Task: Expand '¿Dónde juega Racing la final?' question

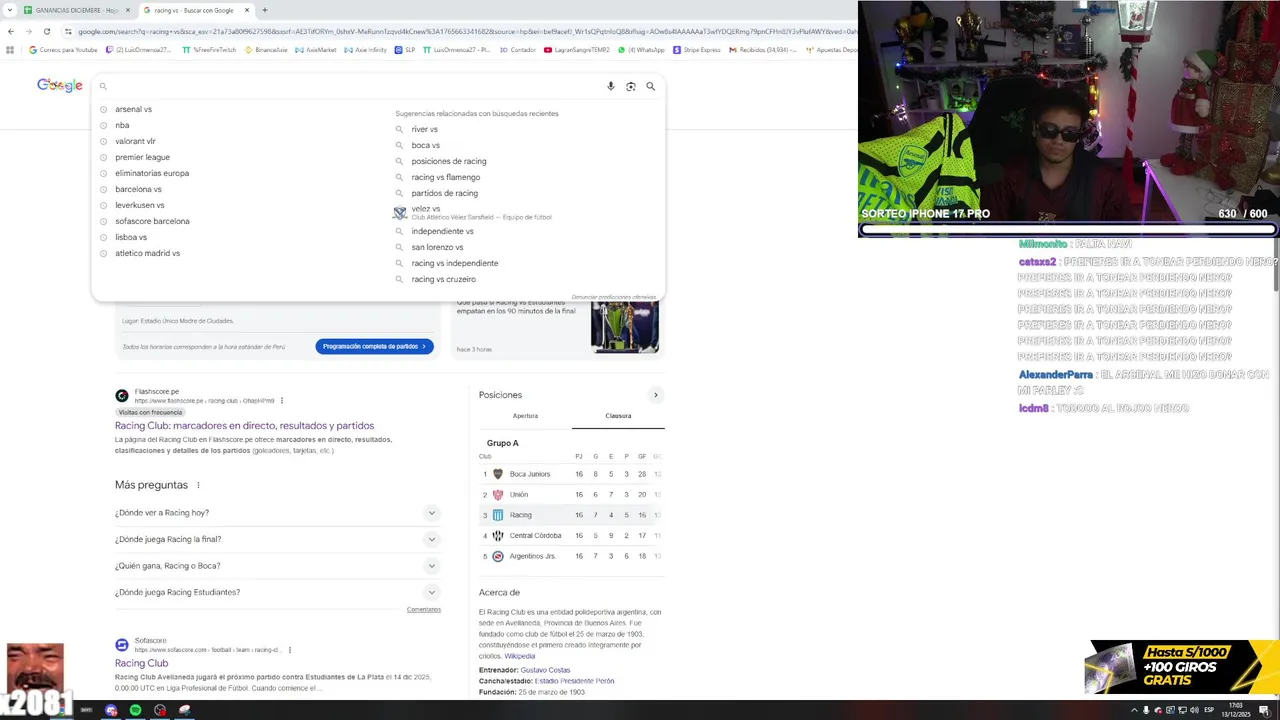Action: [277, 539]
